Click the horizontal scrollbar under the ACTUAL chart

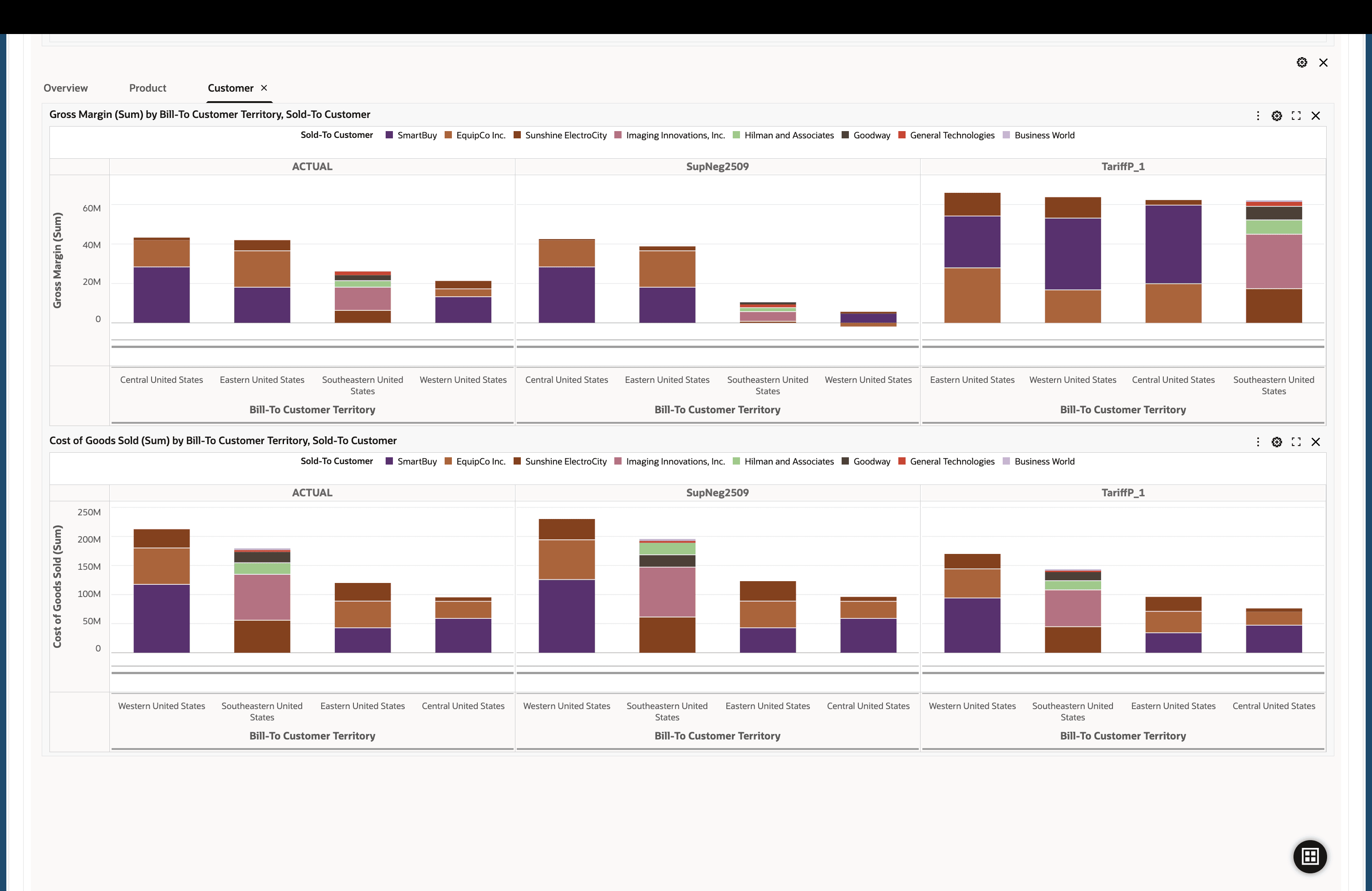tap(311, 347)
